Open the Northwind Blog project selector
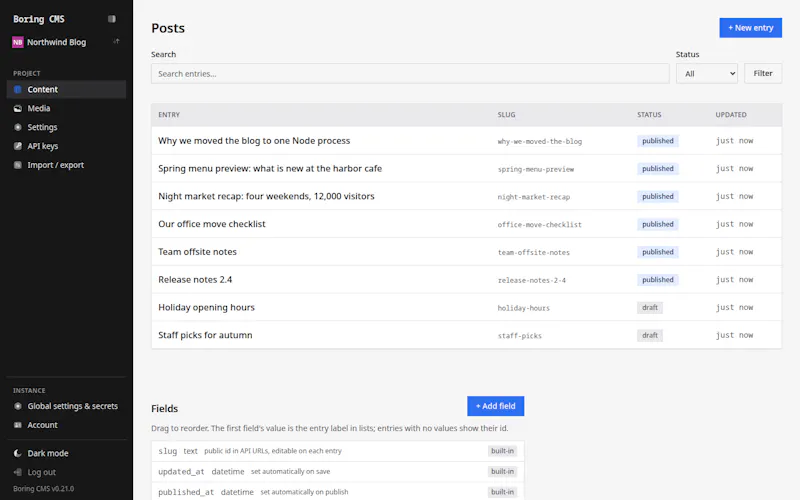Screen dimensions: 800x500 coord(66,42)
